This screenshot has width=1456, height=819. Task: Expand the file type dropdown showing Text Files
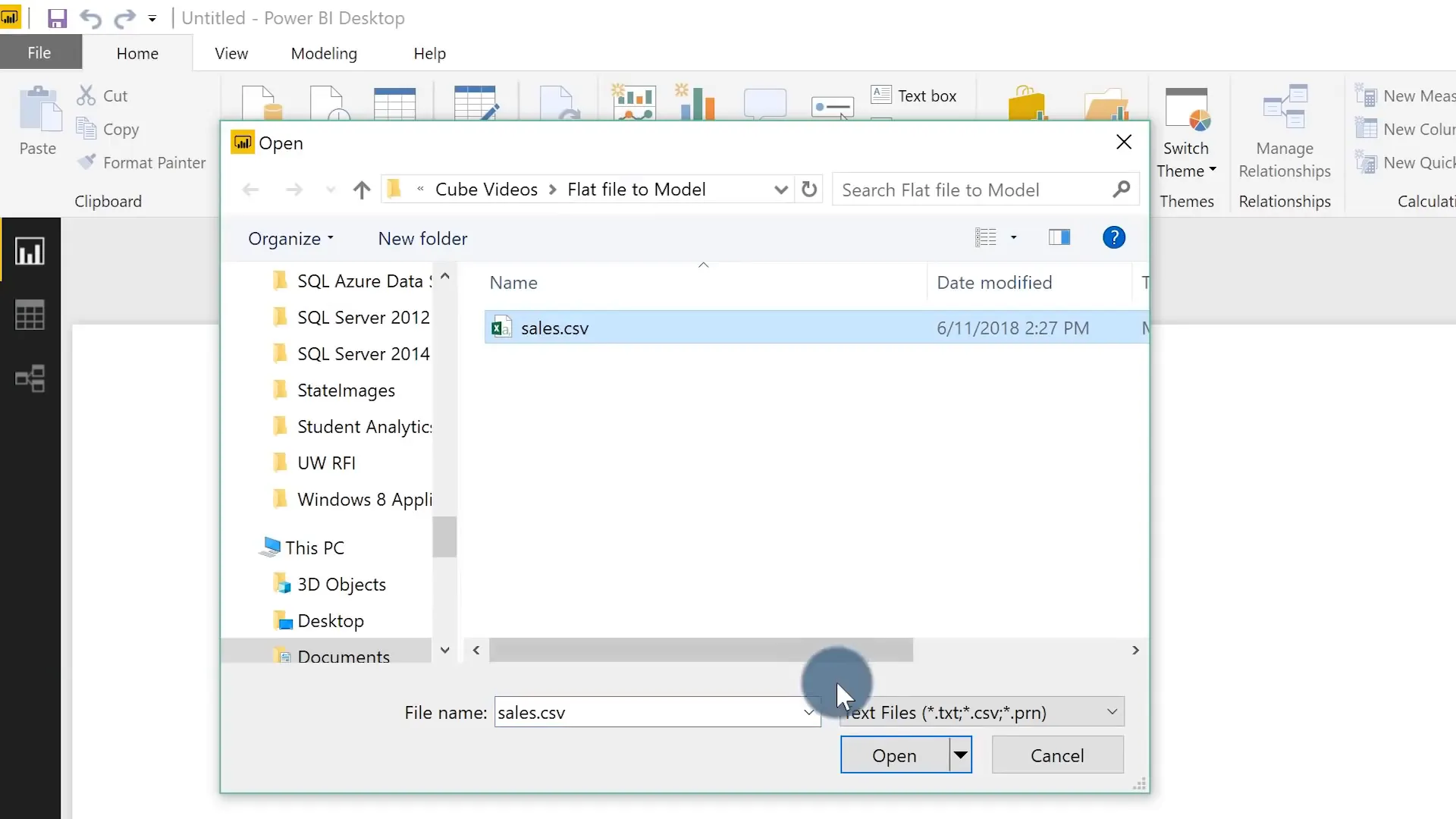click(x=1111, y=711)
